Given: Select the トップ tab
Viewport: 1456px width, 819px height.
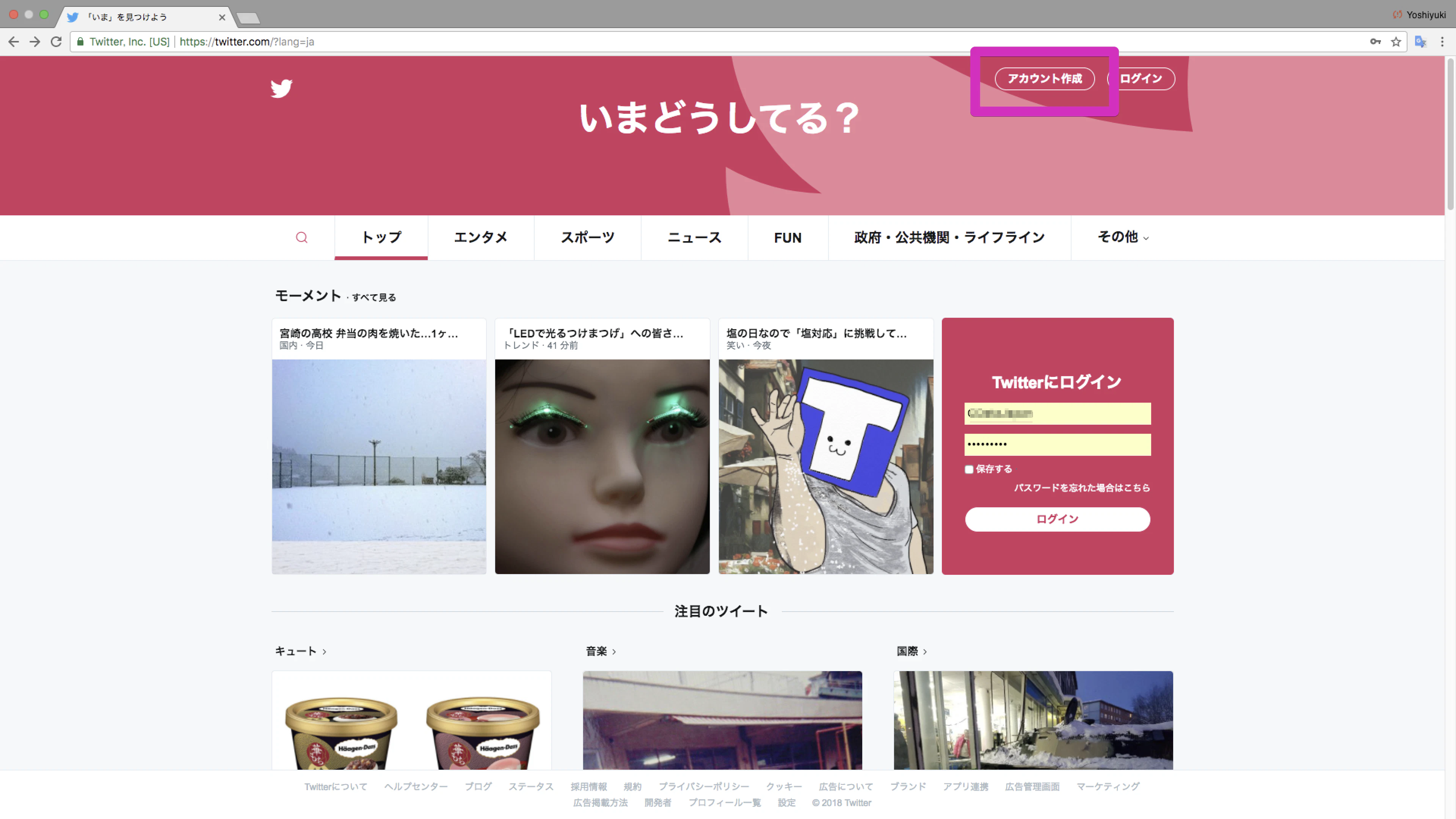Looking at the screenshot, I should tap(381, 237).
